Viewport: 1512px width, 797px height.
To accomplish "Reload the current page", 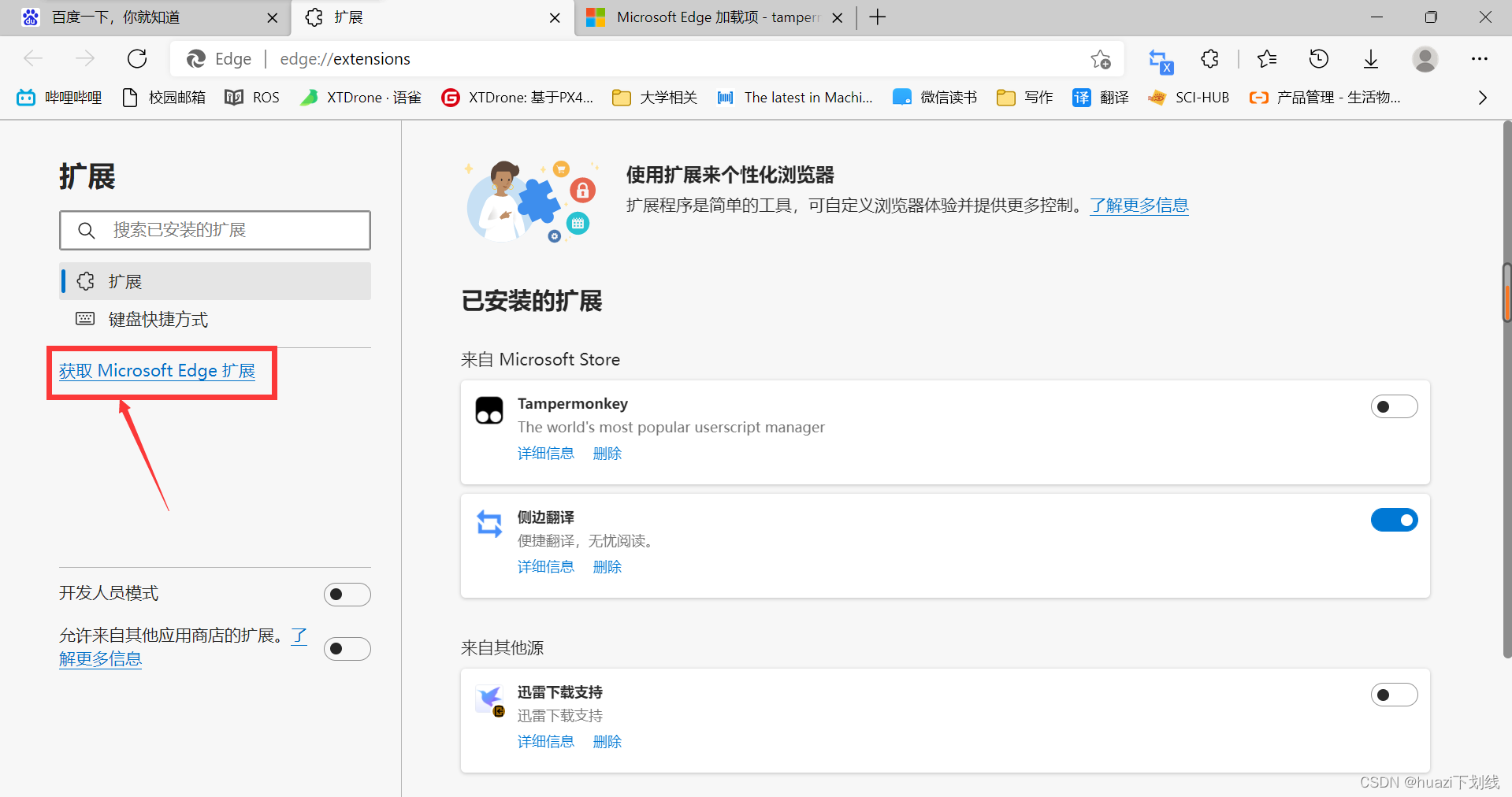I will [137, 58].
